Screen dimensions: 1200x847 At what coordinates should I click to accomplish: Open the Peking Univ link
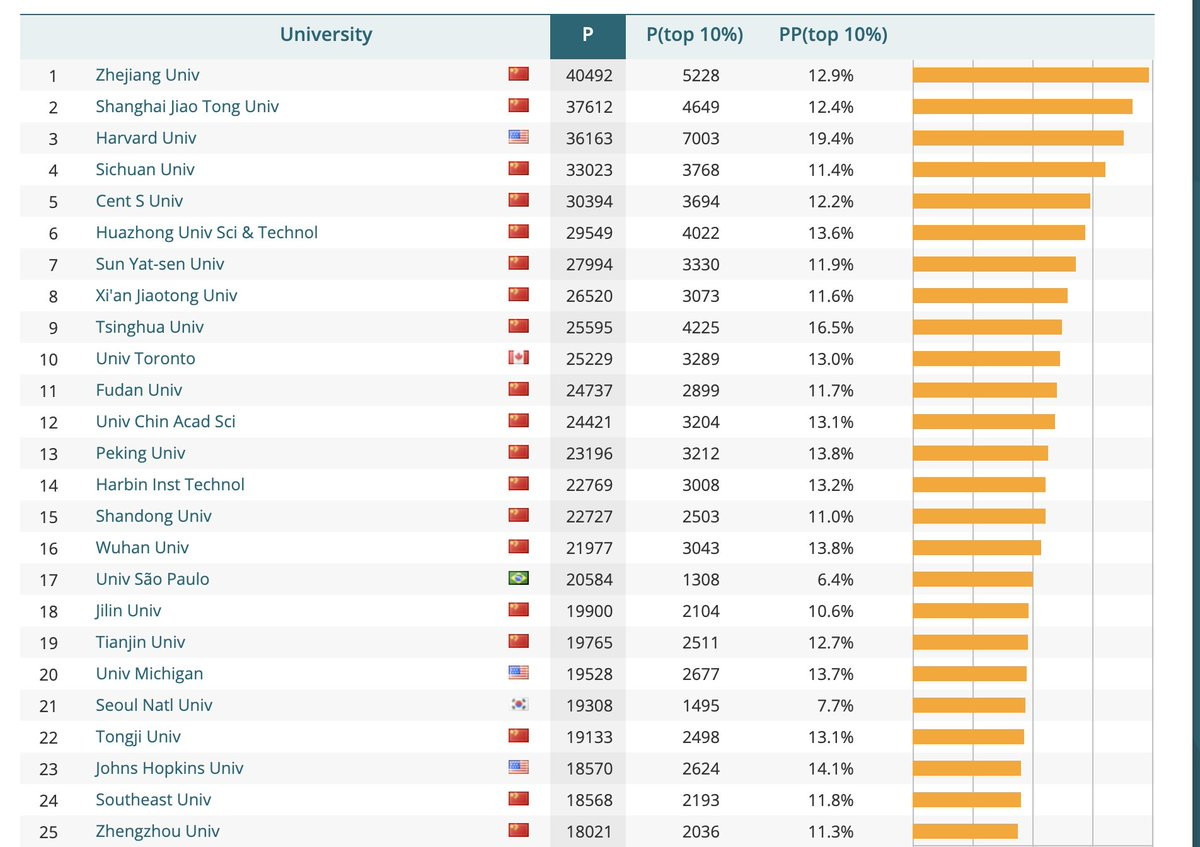tap(141, 453)
